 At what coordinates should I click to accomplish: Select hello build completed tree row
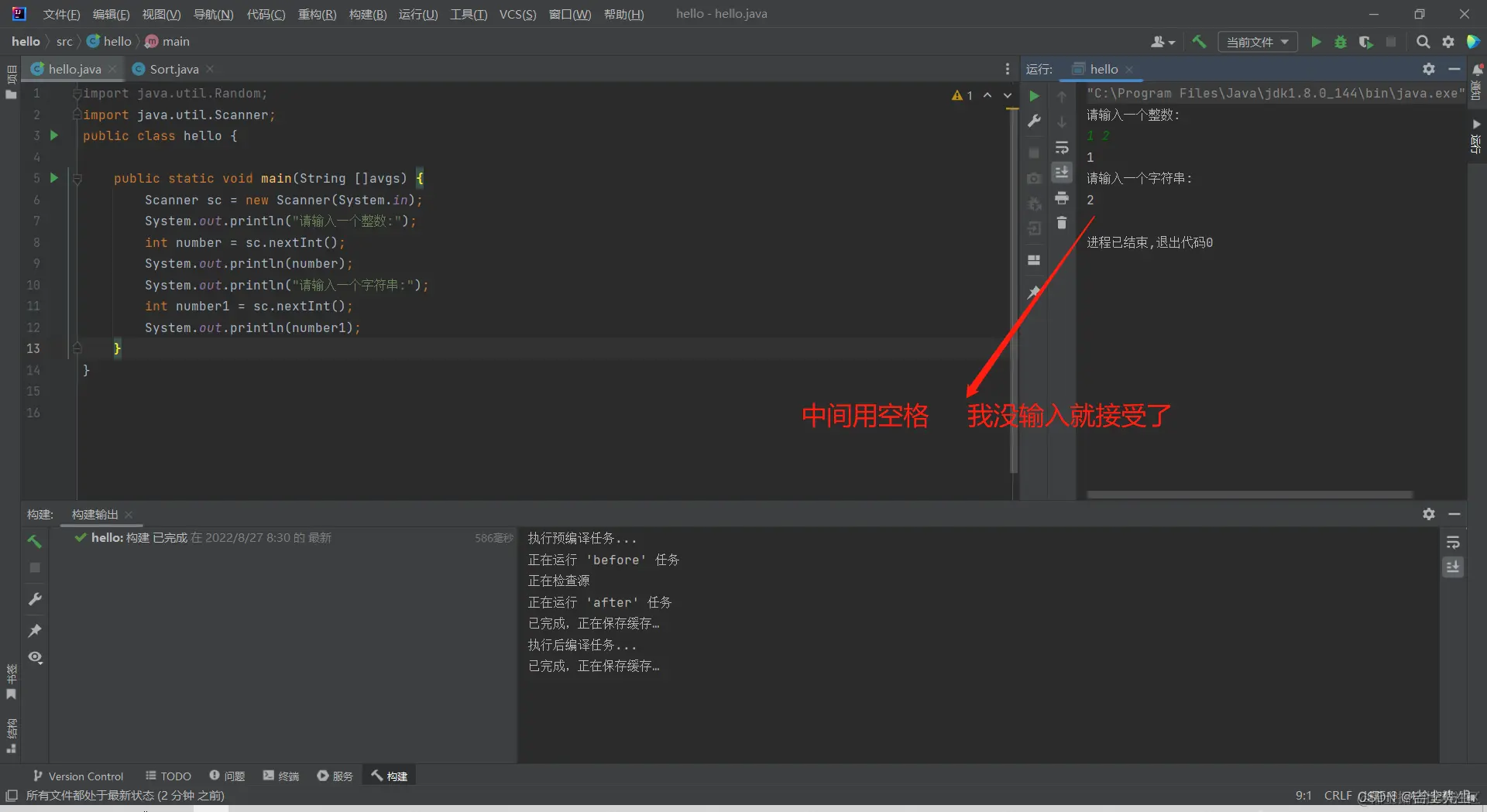click(282, 538)
